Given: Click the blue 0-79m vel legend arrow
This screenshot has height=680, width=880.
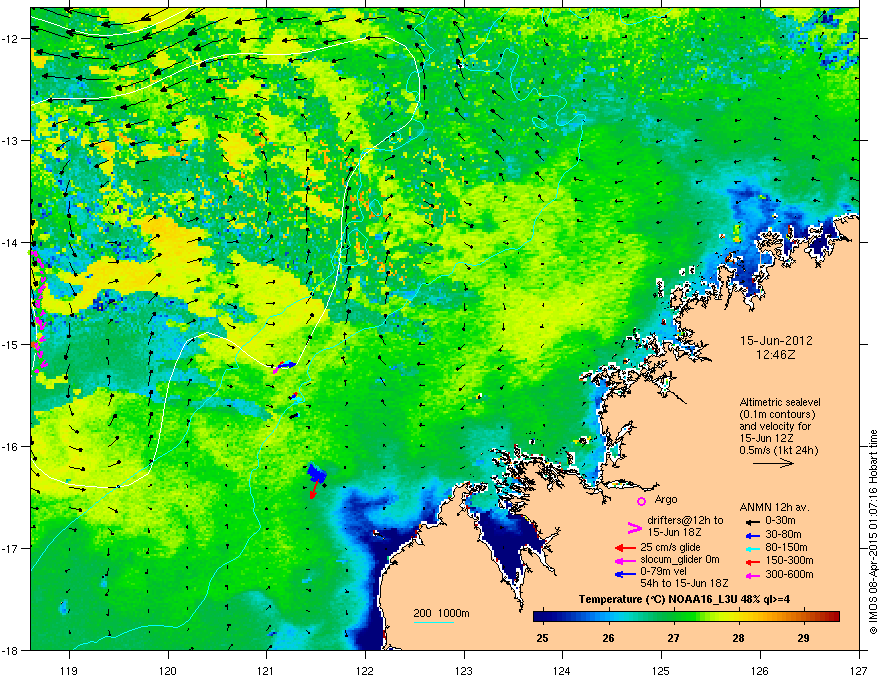Looking at the screenshot, I should (x=625, y=574).
